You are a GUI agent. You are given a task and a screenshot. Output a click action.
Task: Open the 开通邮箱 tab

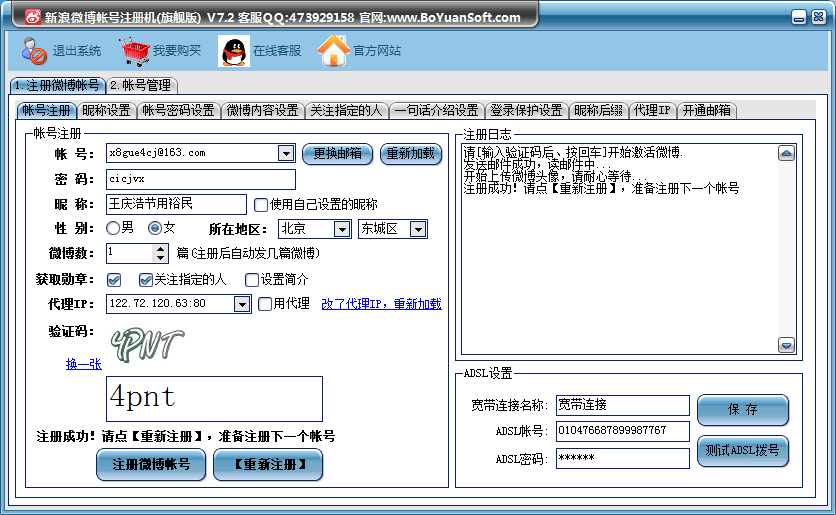click(x=707, y=110)
